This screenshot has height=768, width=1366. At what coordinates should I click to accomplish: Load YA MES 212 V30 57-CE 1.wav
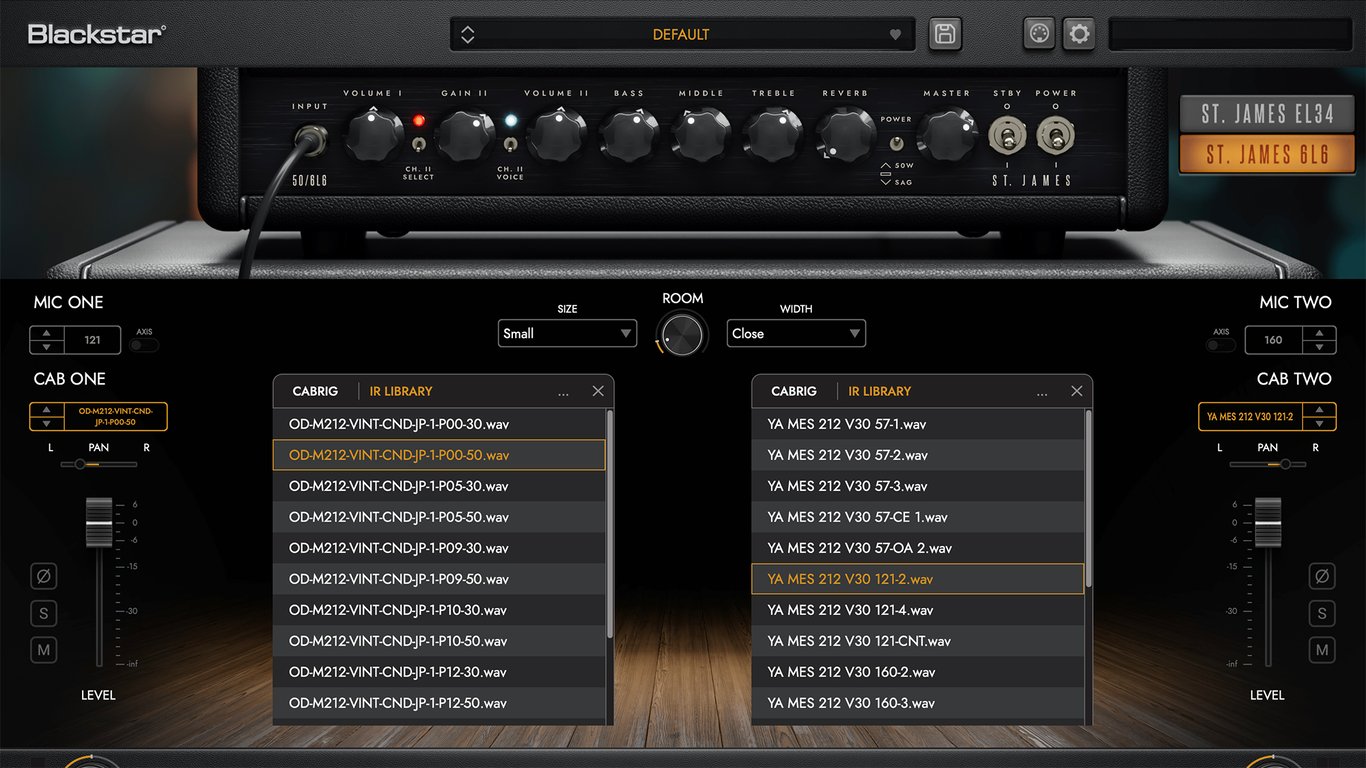918,517
